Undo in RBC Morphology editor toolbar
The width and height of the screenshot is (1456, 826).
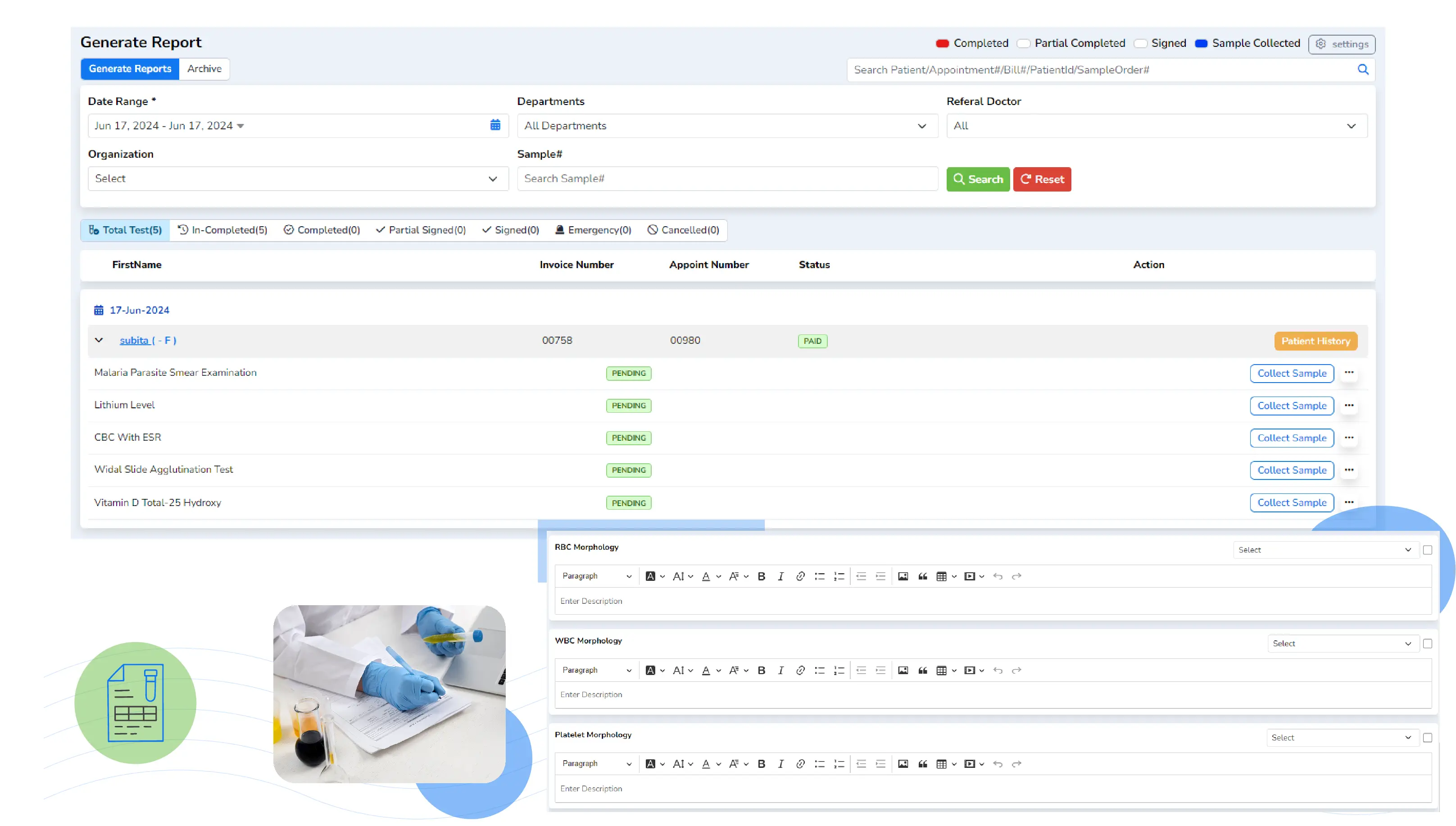(x=998, y=576)
